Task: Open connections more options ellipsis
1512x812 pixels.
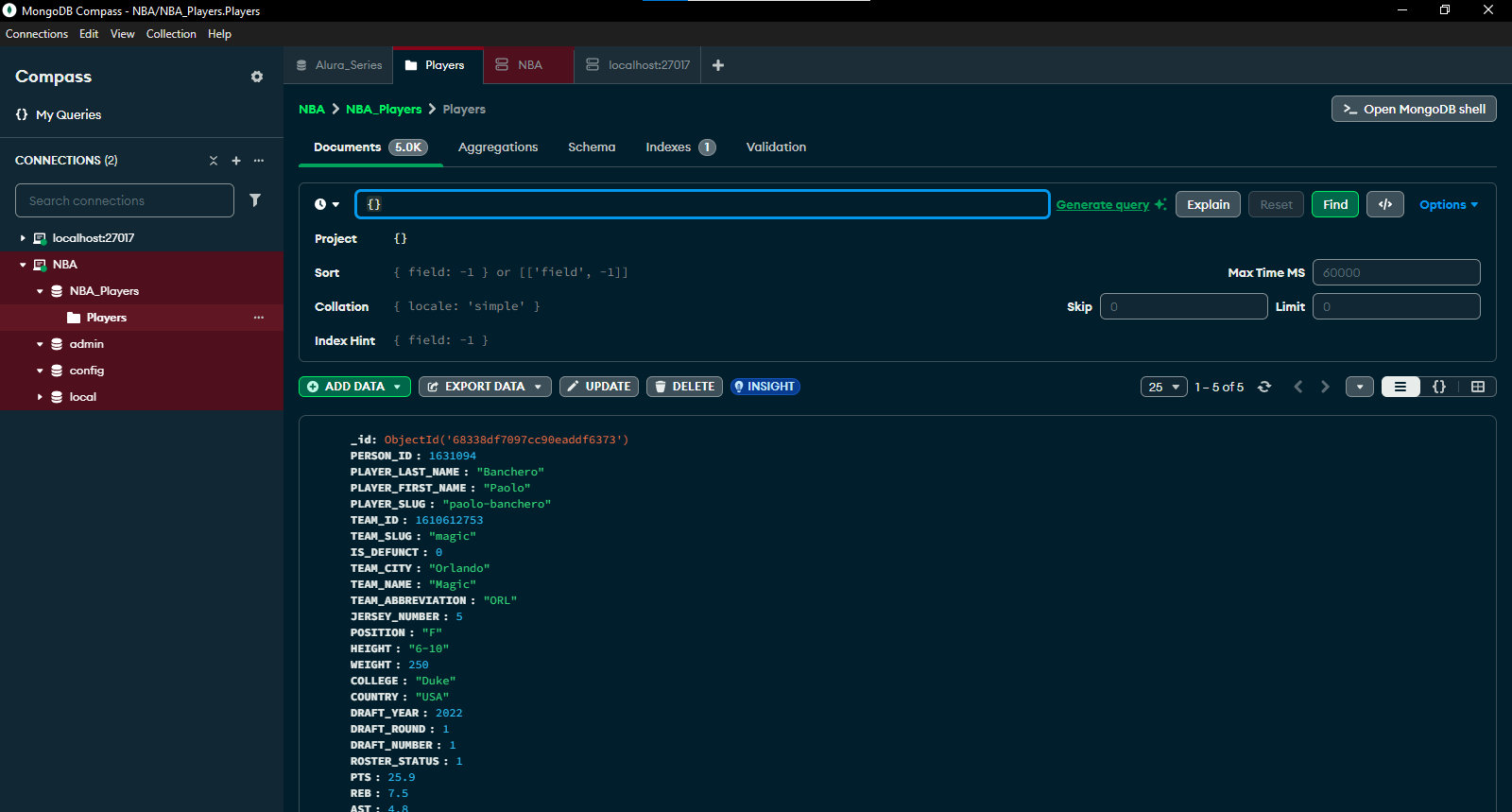Action: (259, 161)
